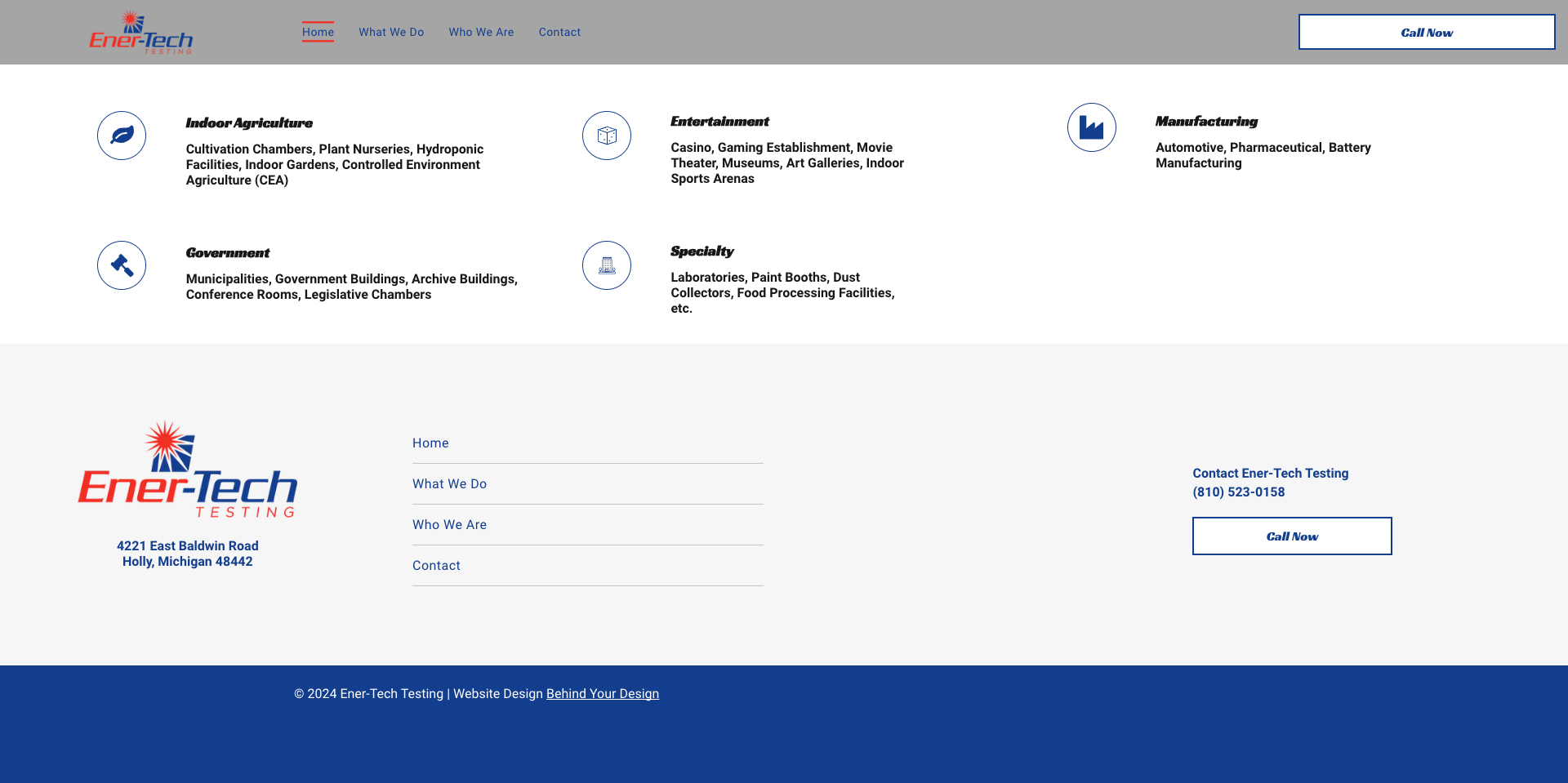Follow the footer Home link

[430, 443]
